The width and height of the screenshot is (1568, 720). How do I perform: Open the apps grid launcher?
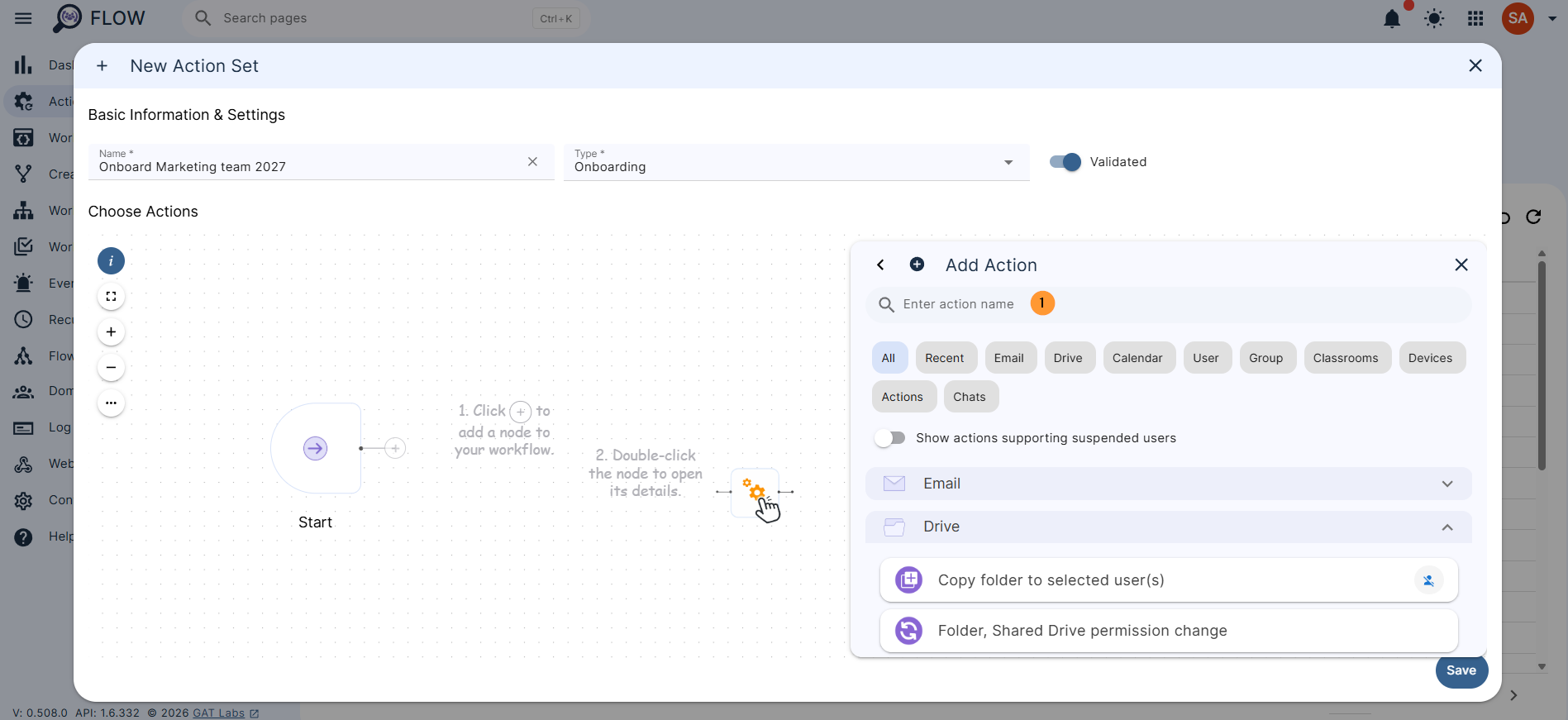(1475, 18)
